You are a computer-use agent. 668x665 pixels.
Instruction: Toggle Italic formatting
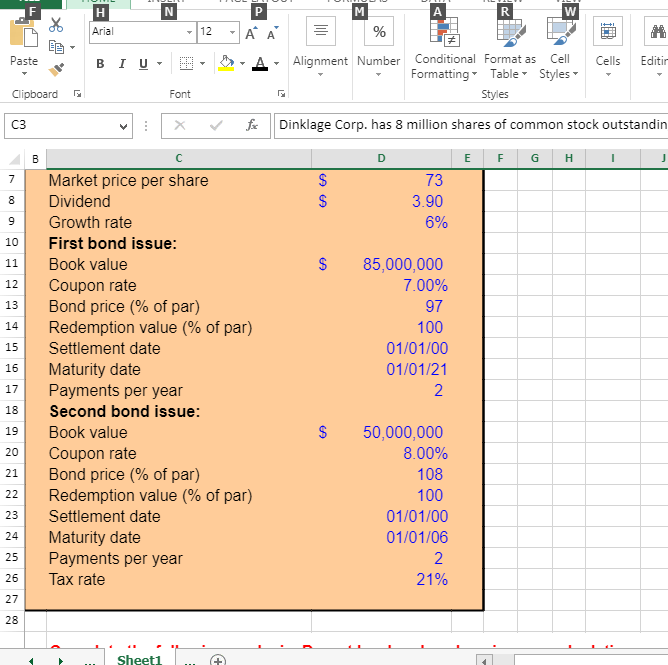tap(122, 64)
